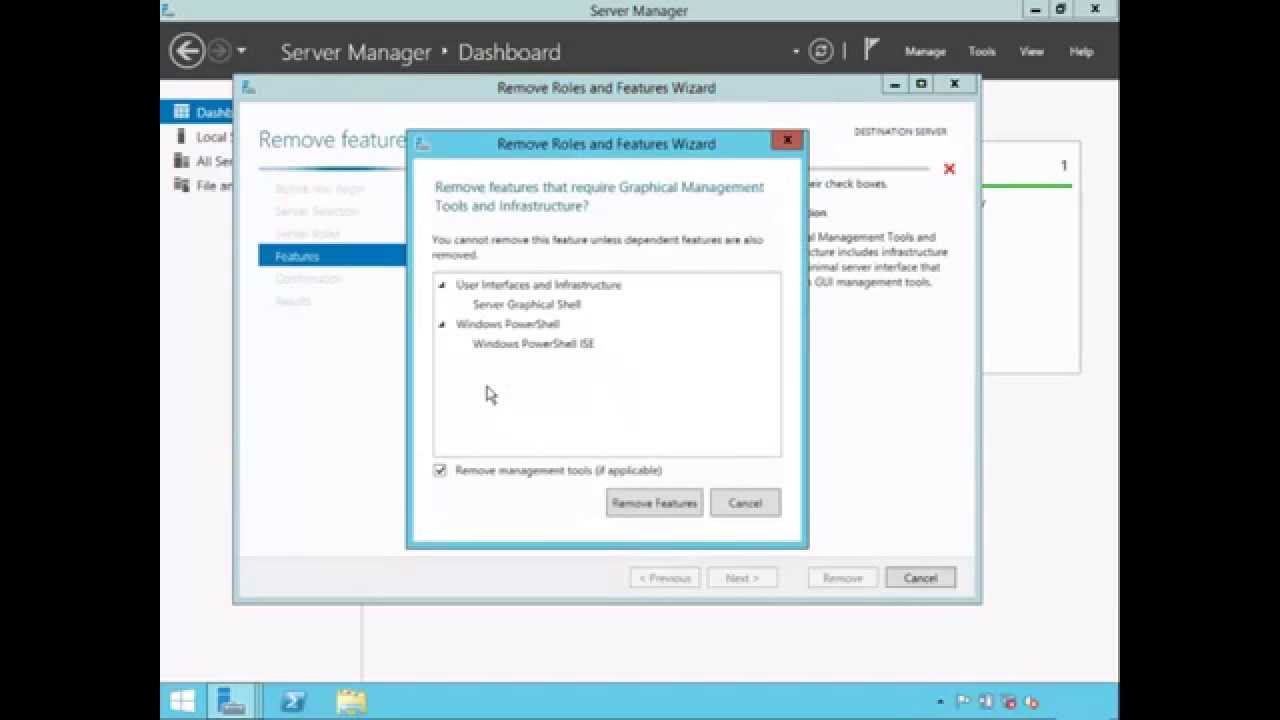Select User Interfaces and Infrastructure label

pos(538,285)
